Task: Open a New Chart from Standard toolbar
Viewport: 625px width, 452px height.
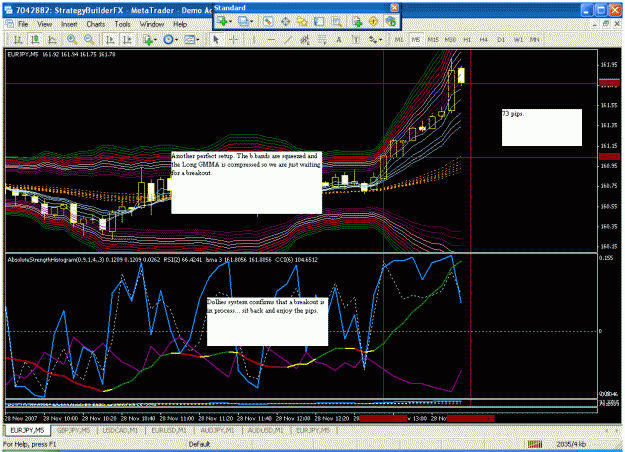Action: (222, 22)
